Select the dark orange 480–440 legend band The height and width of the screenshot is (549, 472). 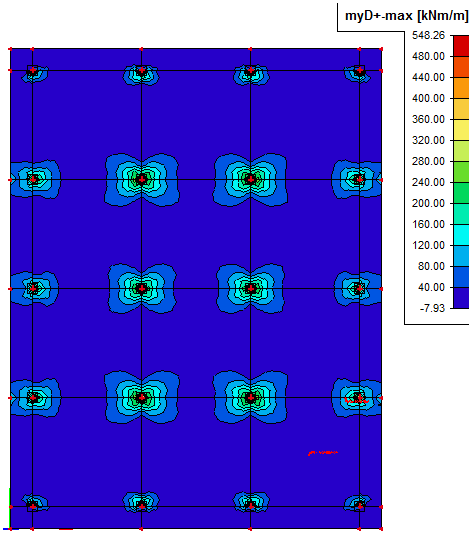tap(461, 67)
